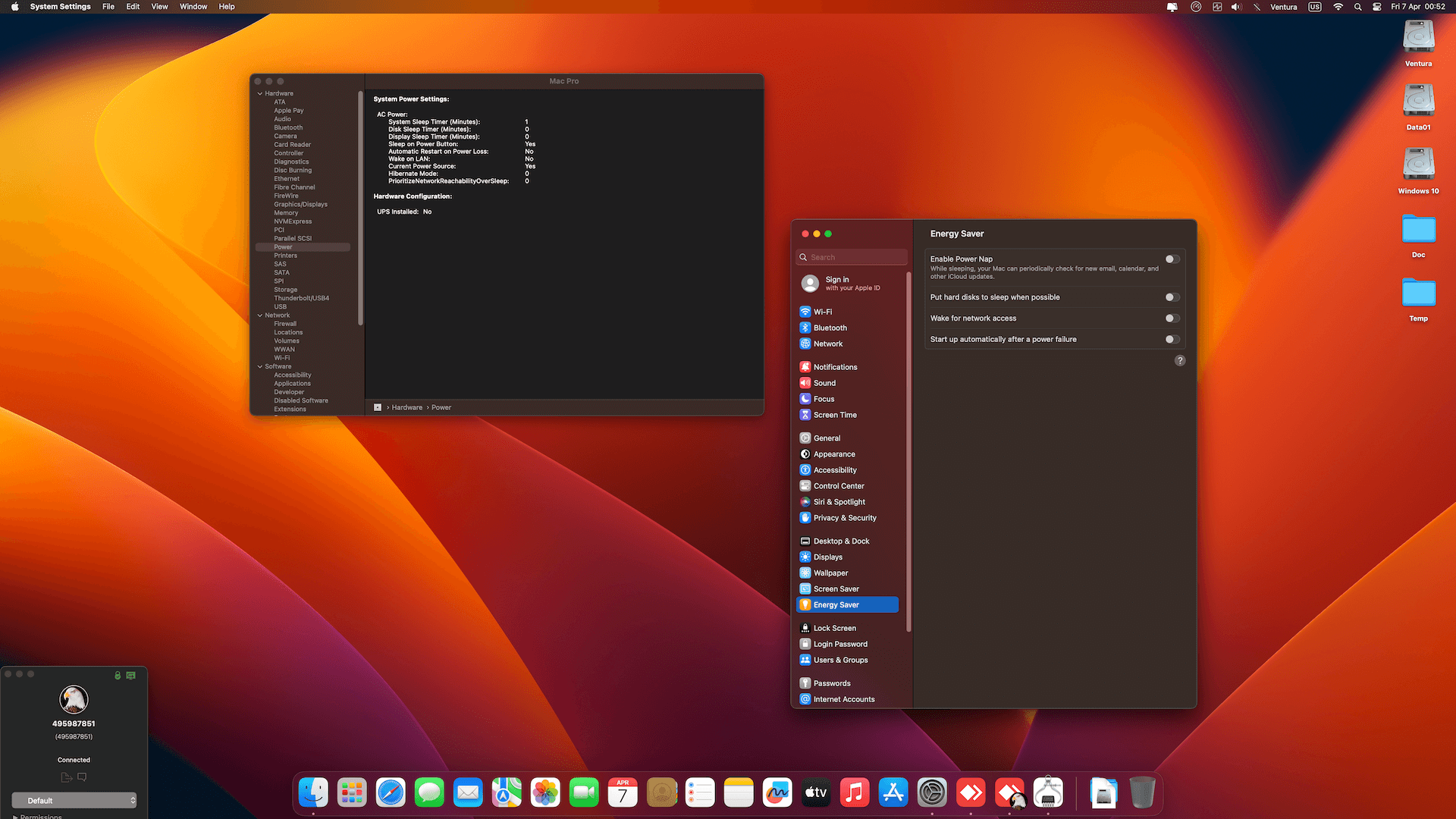Viewport: 1456px width, 819px height.
Task: Open Wi-Fi settings in the sidebar
Action: (822, 312)
